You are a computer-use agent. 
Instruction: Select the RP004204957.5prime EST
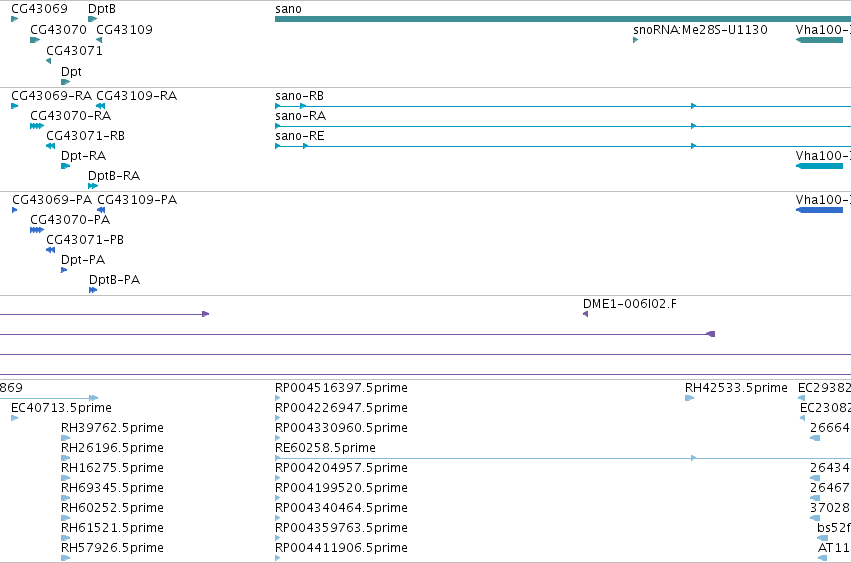(x=278, y=478)
